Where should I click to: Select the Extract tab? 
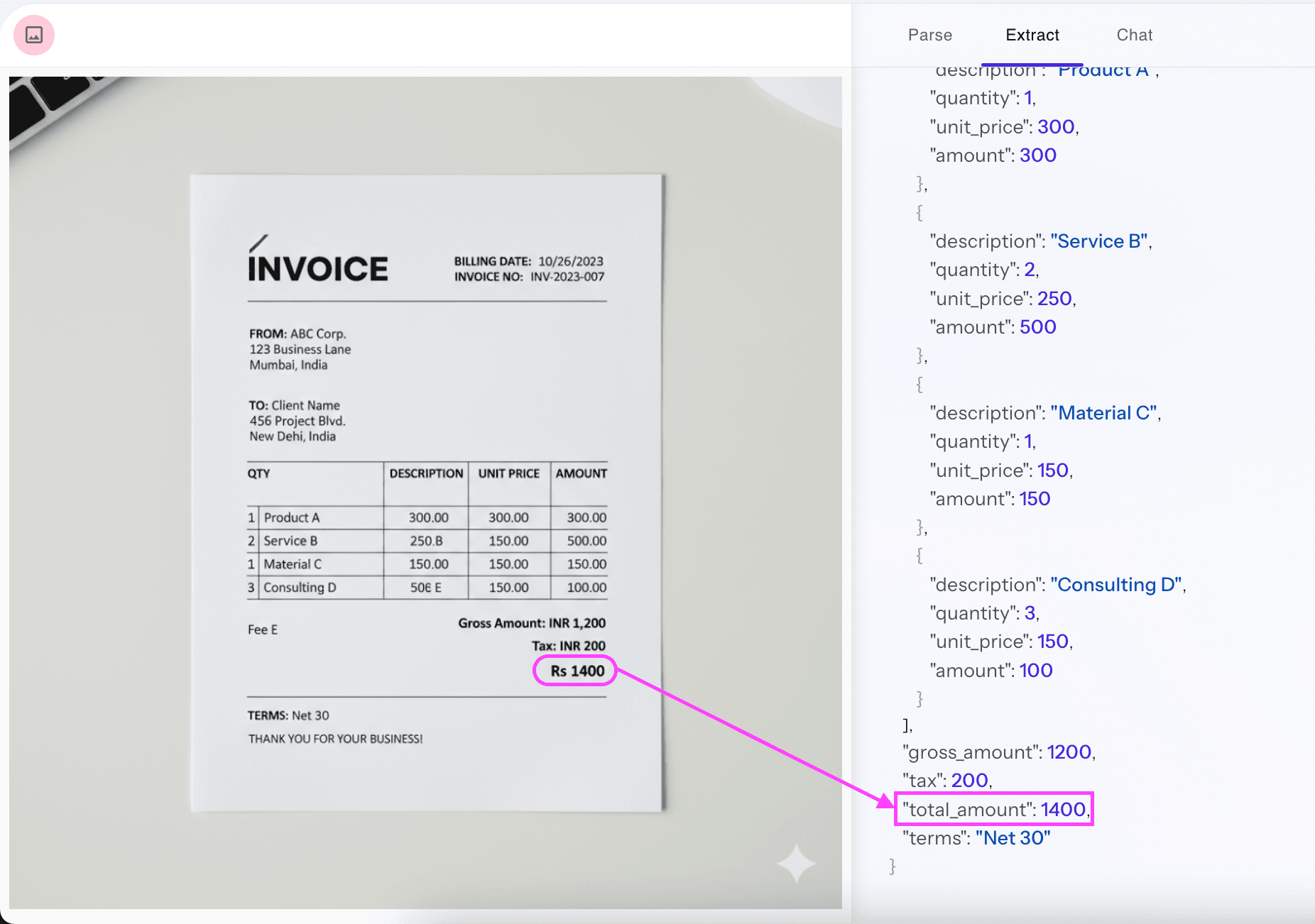(x=1032, y=35)
